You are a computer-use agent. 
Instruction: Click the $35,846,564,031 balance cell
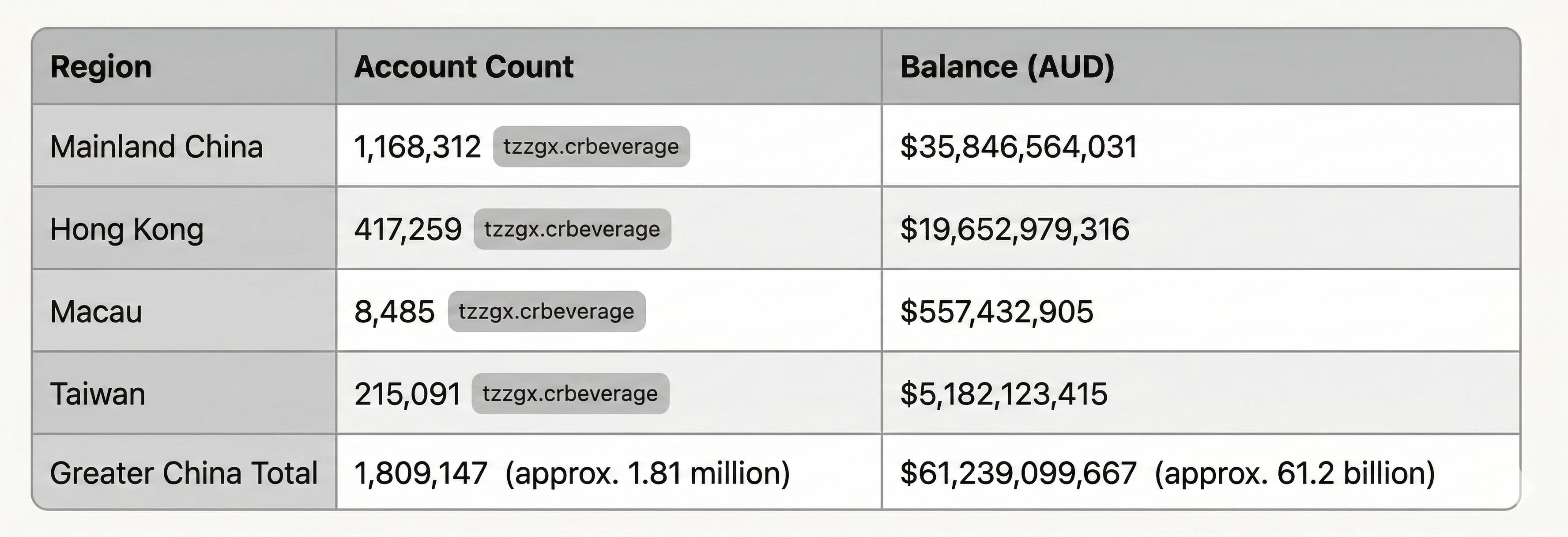pos(1019,147)
